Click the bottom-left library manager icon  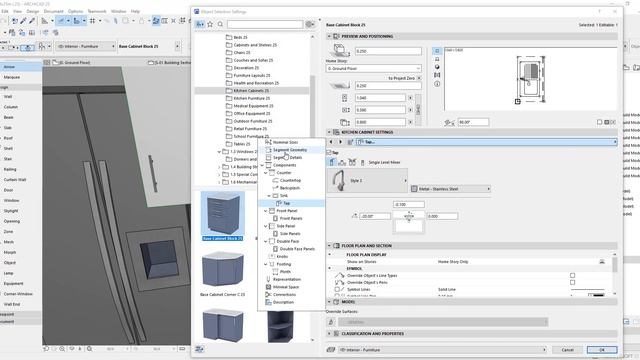tap(200, 349)
